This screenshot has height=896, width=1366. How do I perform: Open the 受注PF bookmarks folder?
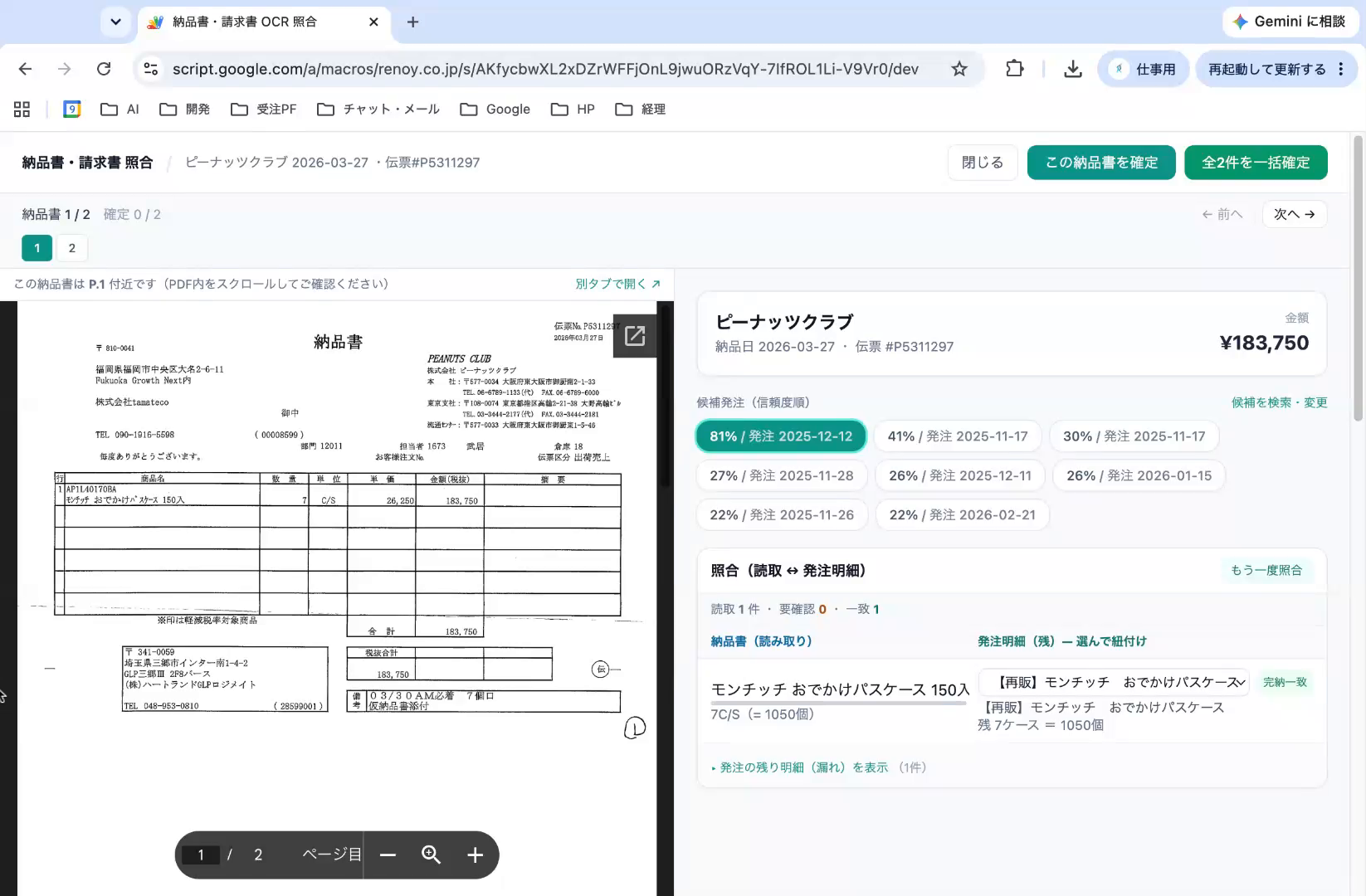click(x=263, y=109)
